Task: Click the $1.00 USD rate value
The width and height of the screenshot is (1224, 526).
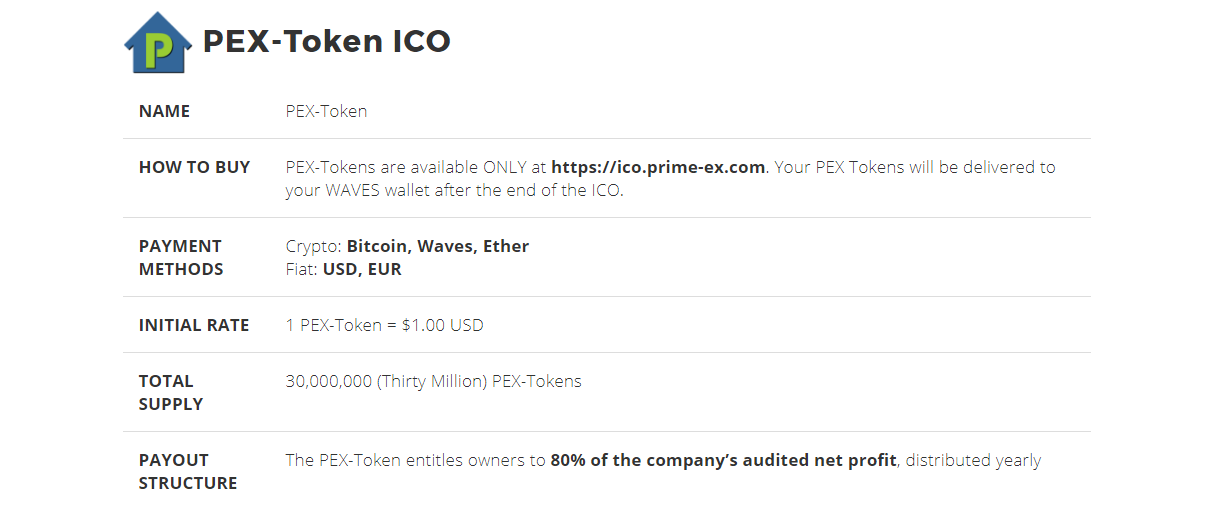Action: (x=442, y=325)
